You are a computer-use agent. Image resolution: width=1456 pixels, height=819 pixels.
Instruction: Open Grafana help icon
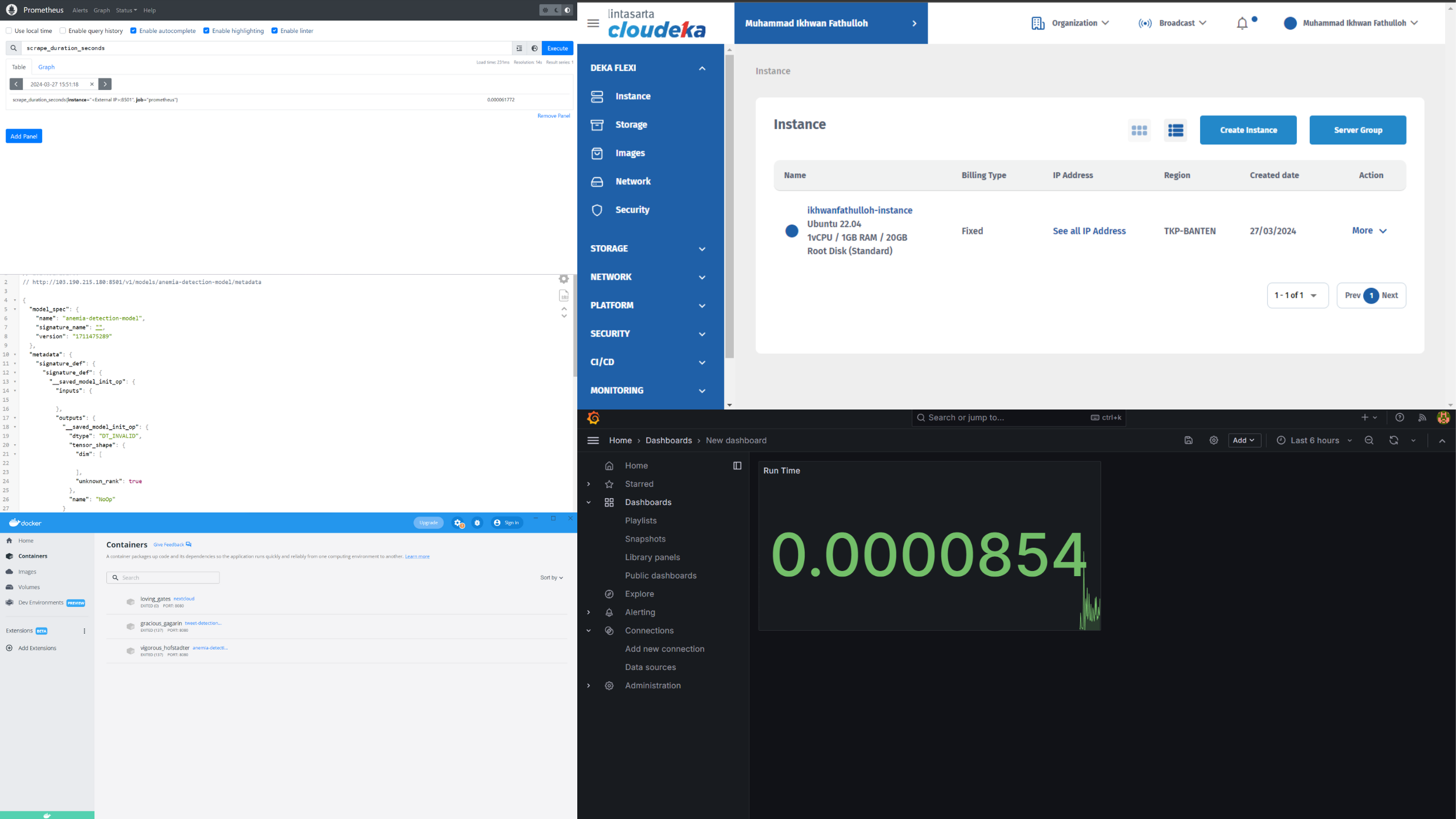tap(1400, 417)
